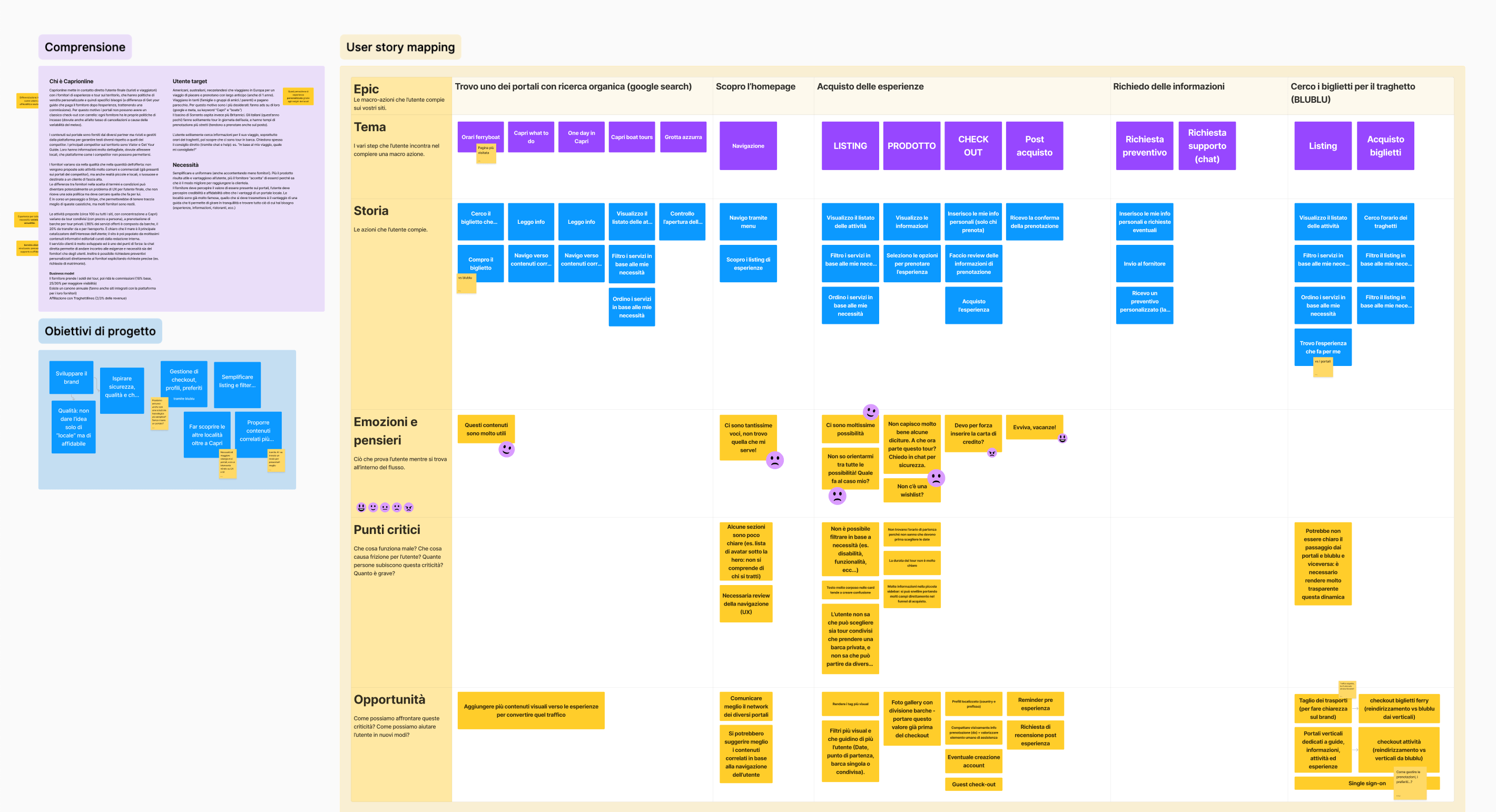Click the purple 'CHECK OUT' theme card
Screen dimensions: 1496x812
tap(973, 146)
